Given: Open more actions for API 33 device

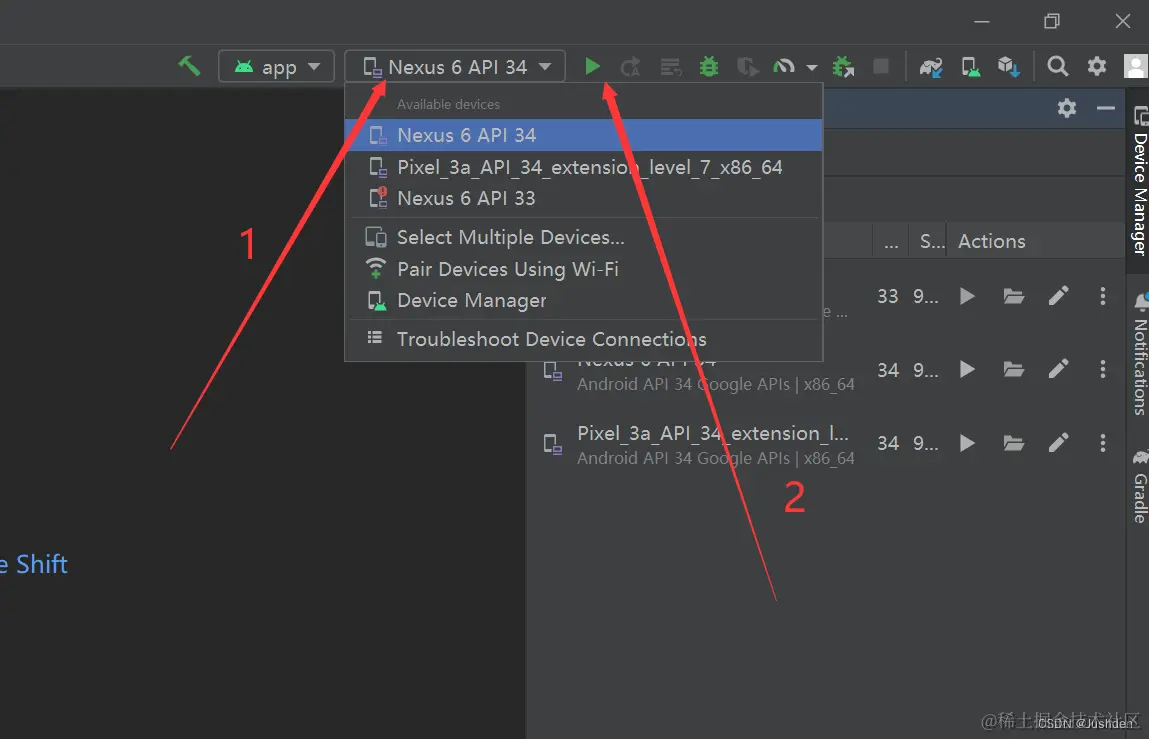Looking at the screenshot, I should point(1102,296).
